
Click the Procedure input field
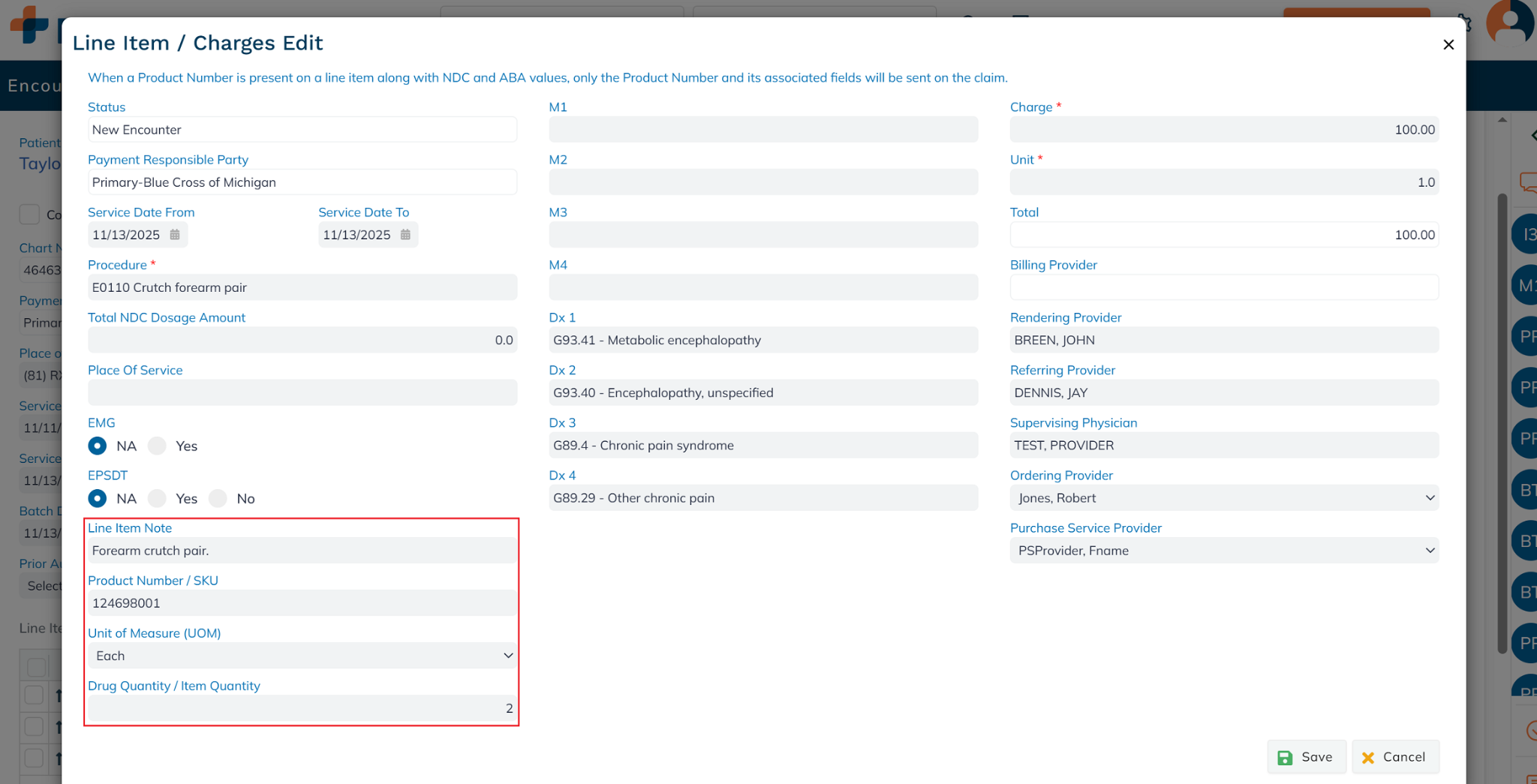click(x=302, y=287)
